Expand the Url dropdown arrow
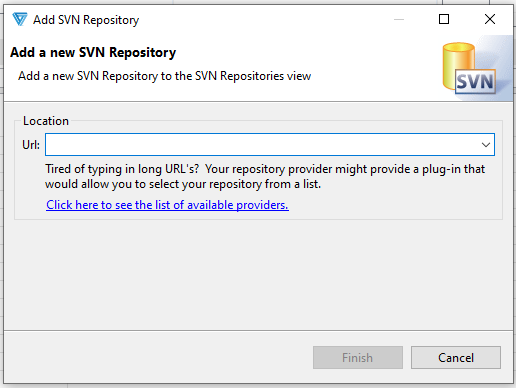The image size is (516, 388). click(486, 145)
